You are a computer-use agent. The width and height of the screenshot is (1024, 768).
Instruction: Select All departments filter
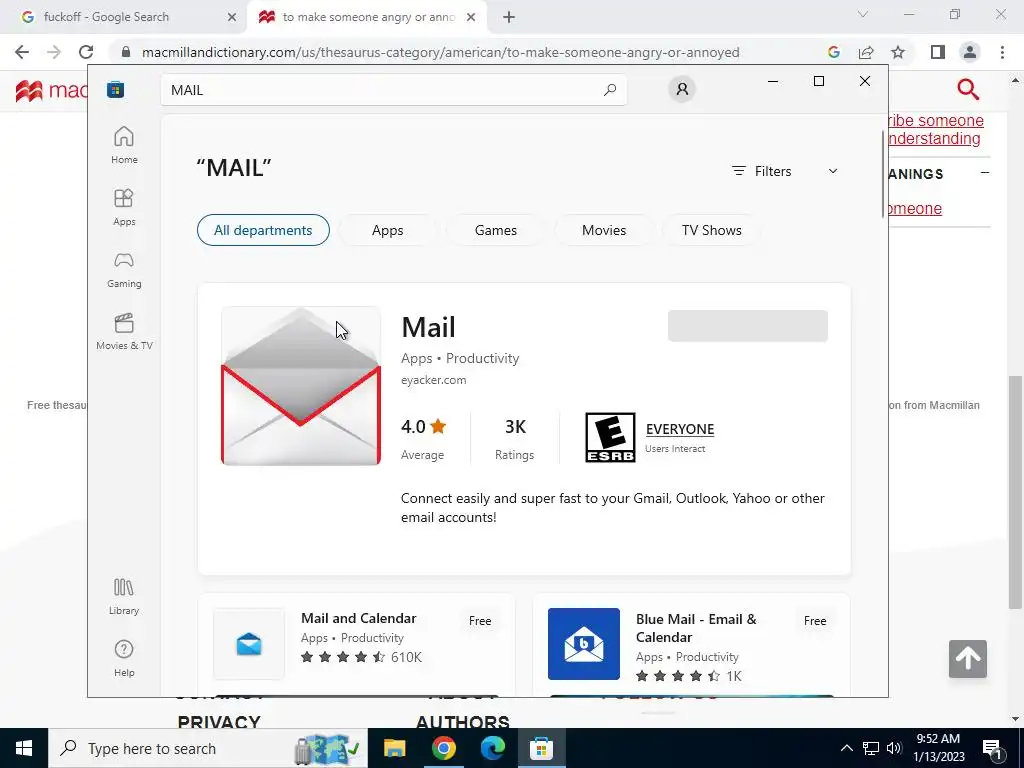tap(263, 230)
